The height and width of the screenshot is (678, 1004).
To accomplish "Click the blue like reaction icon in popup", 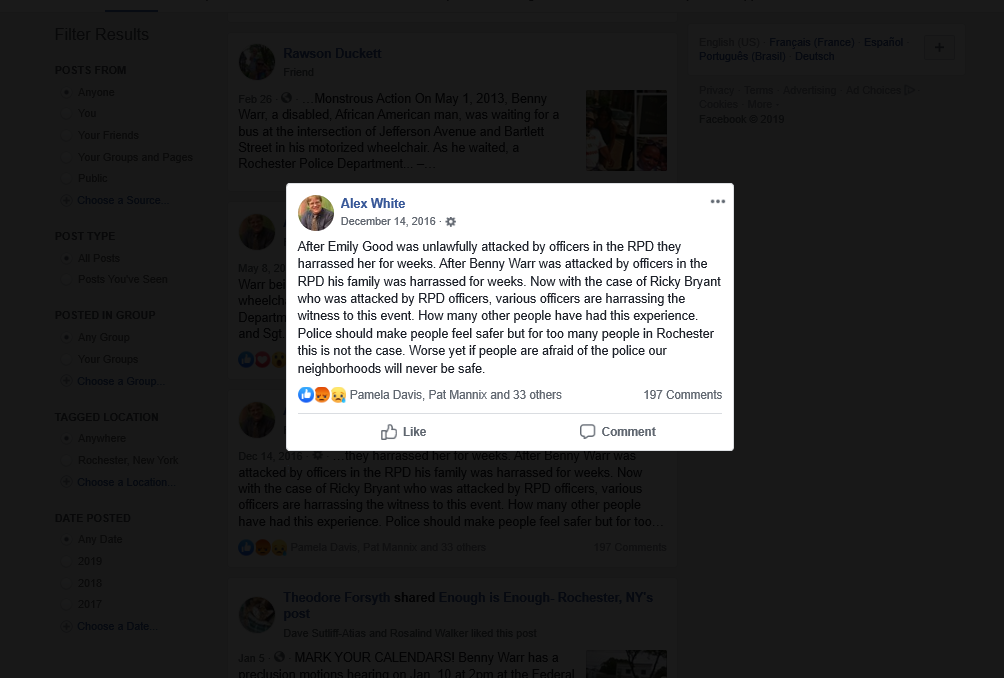I will [x=305, y=394].
